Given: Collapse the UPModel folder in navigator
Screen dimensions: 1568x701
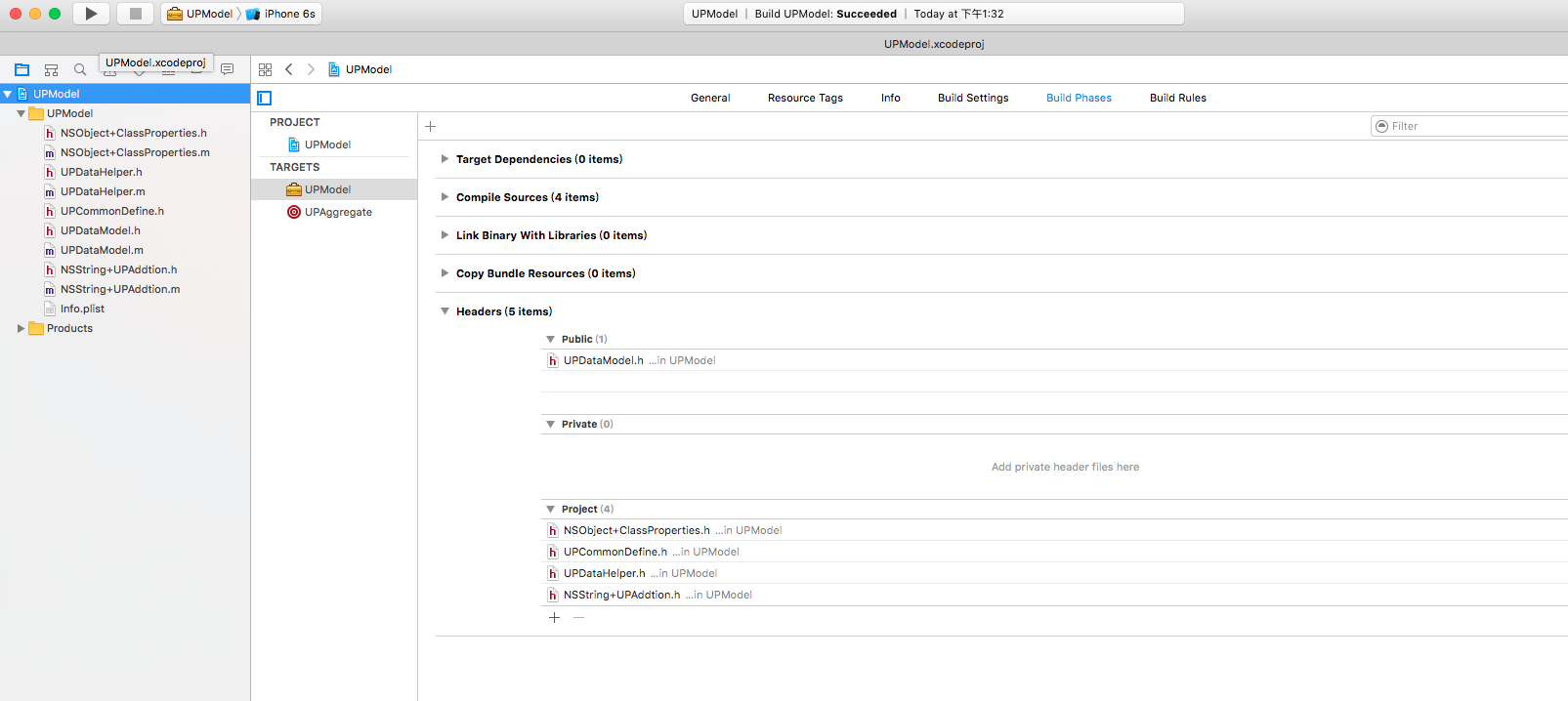Looking at the screenshot, I should pos(21,113).
